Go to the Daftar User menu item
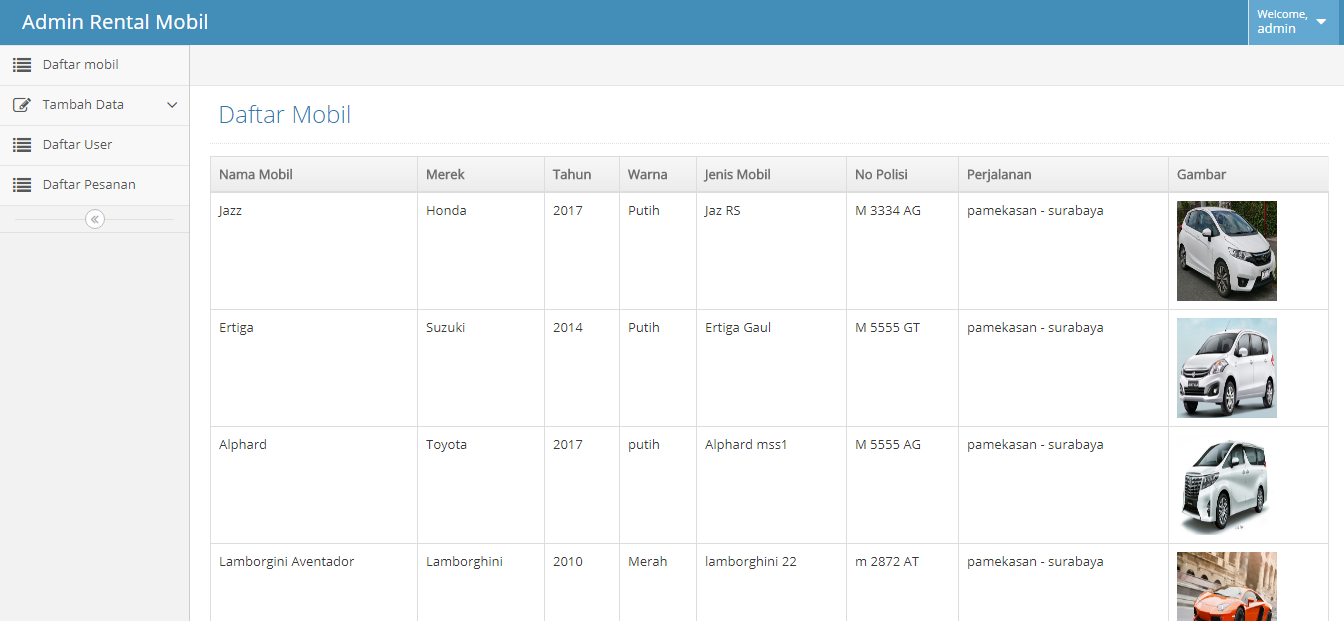Screen dimensions: 1344x621 click(x=94, y=145)
